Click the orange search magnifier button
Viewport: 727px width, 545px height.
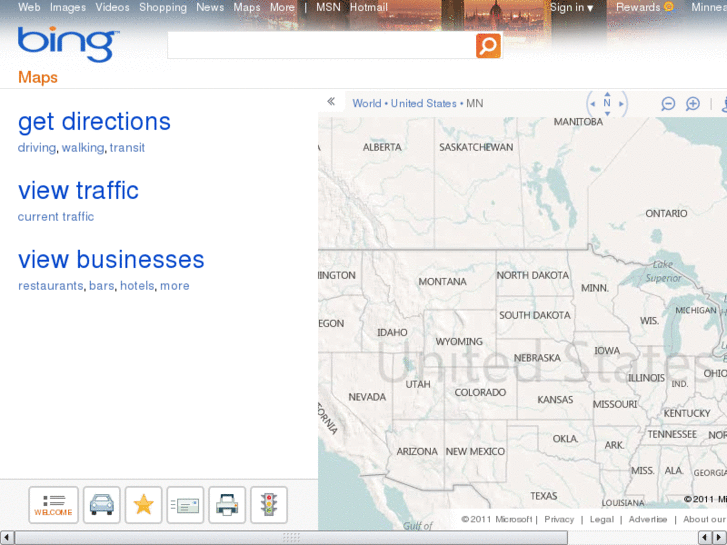pyautogui.click(x=488, y=45)
